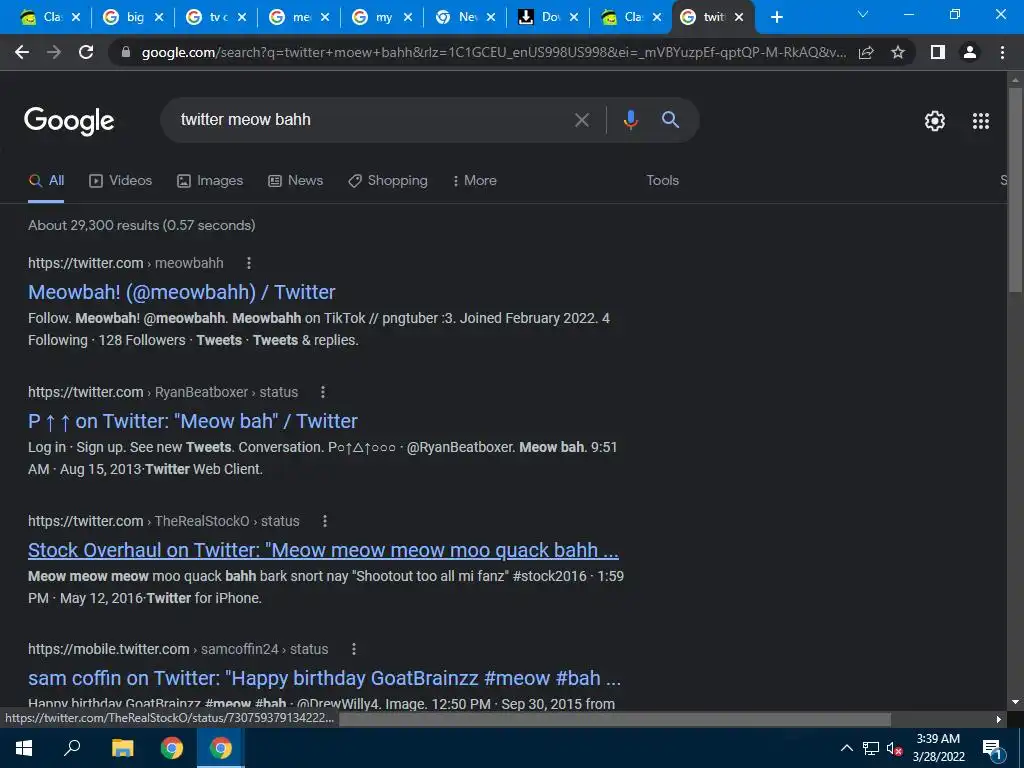Click the share page icon in address bar
1024x768 pixels.
pyautogui.click(x=866, y=52)
